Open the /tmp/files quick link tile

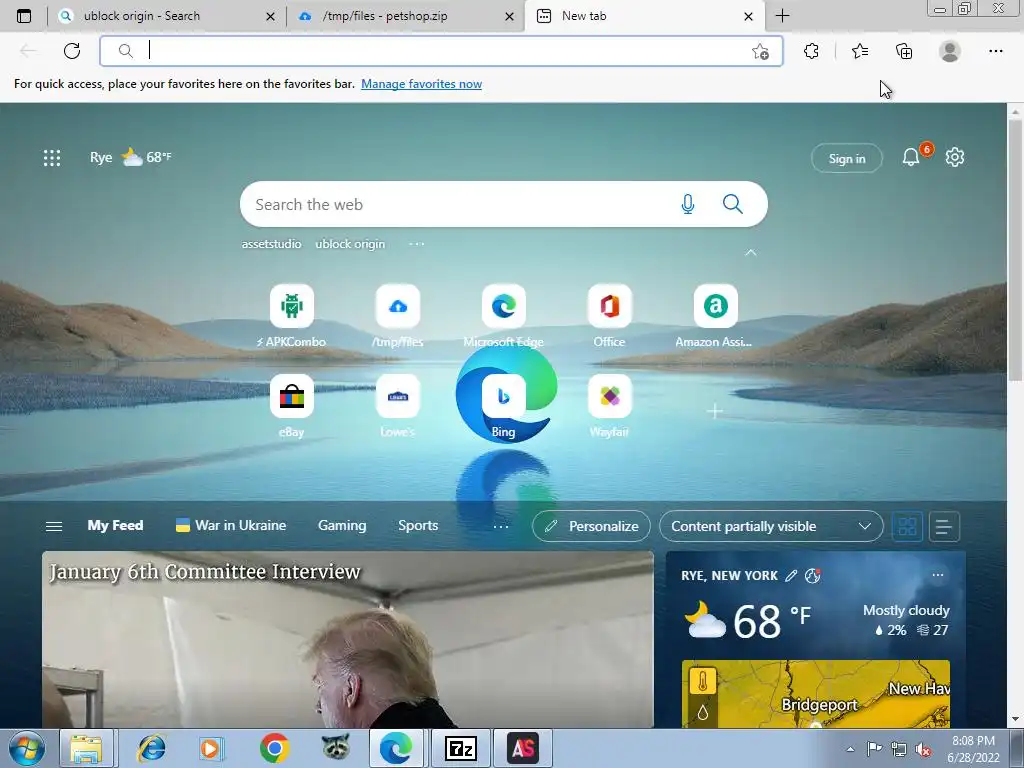pos(398,316)
